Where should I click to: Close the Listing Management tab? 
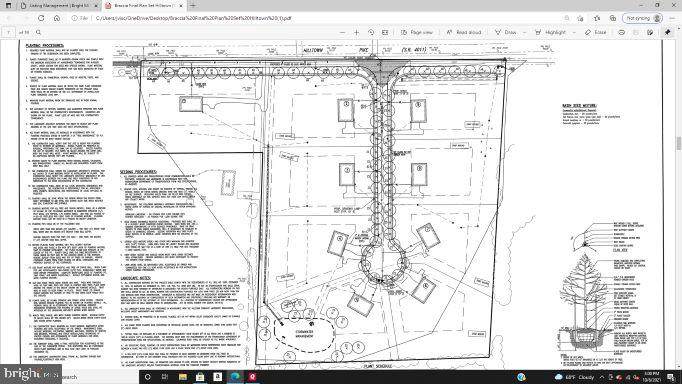[96, 6]
